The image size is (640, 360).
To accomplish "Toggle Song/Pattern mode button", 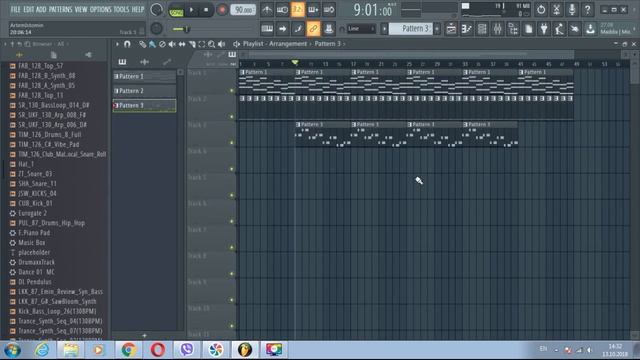I will pos(176,11).
